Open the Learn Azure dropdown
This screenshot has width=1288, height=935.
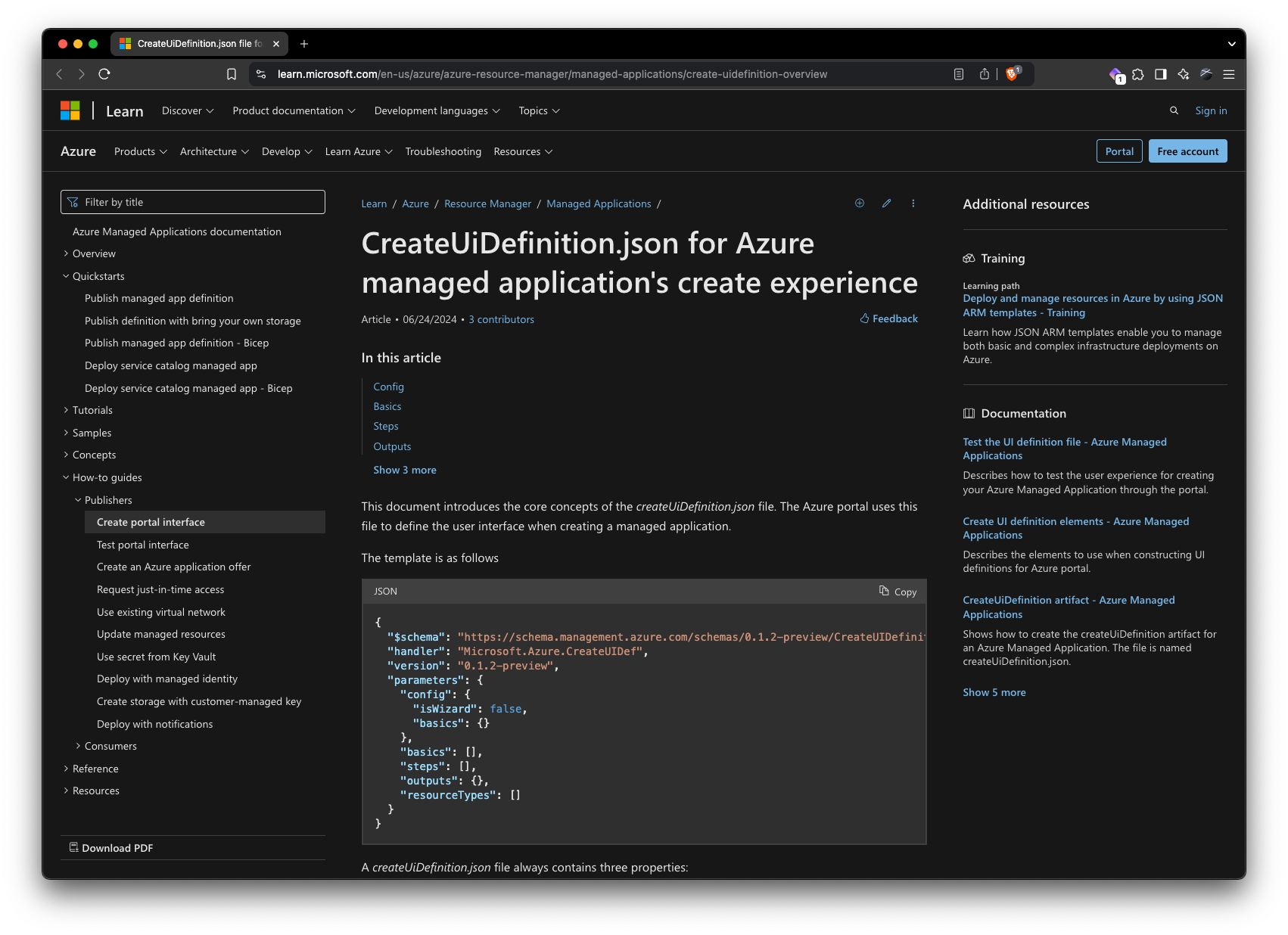pos(359,151)
